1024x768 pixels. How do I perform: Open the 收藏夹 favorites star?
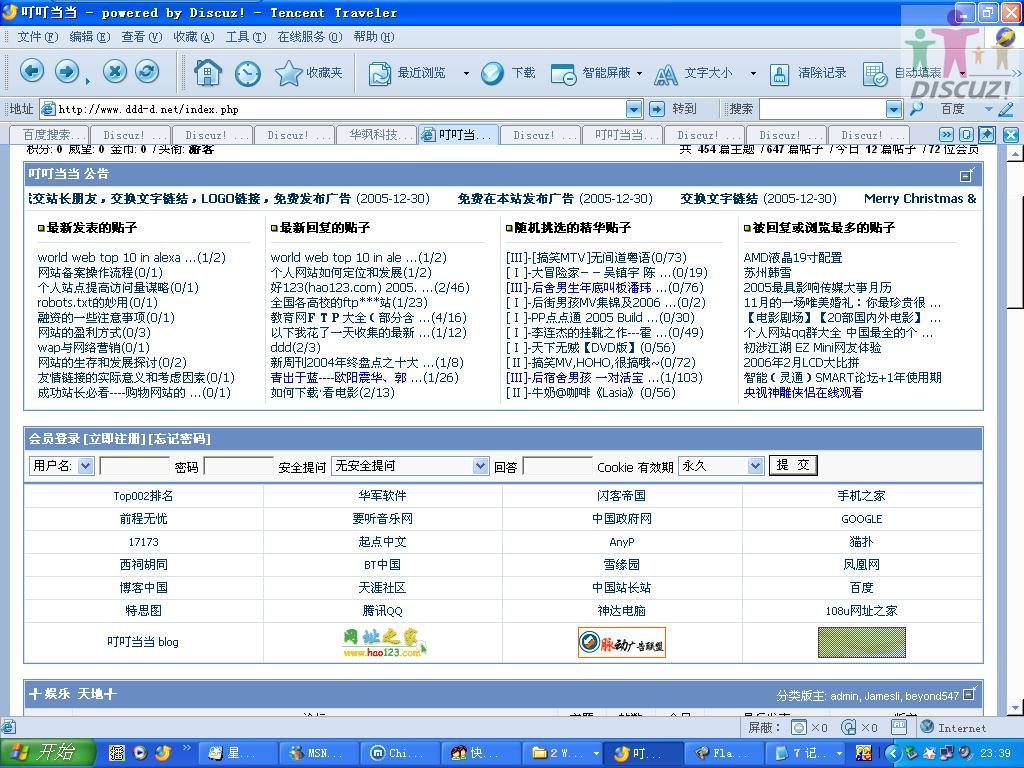coord(308,73)
